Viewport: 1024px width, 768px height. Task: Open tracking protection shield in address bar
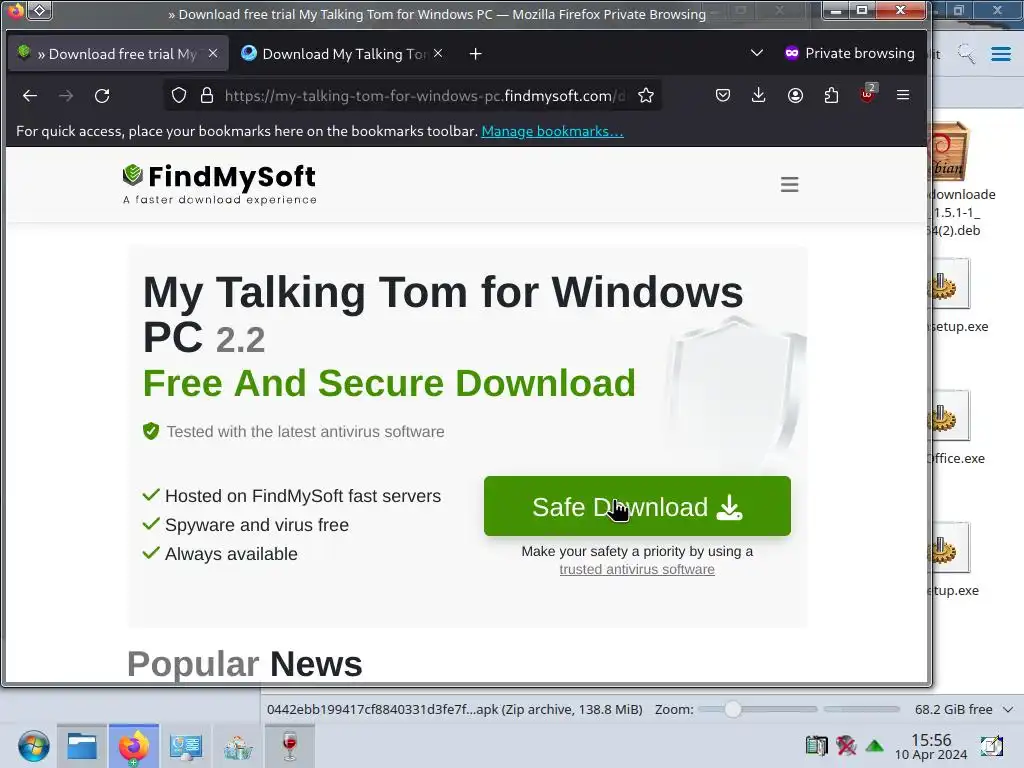pyautogui.click(x=179, y=96)
